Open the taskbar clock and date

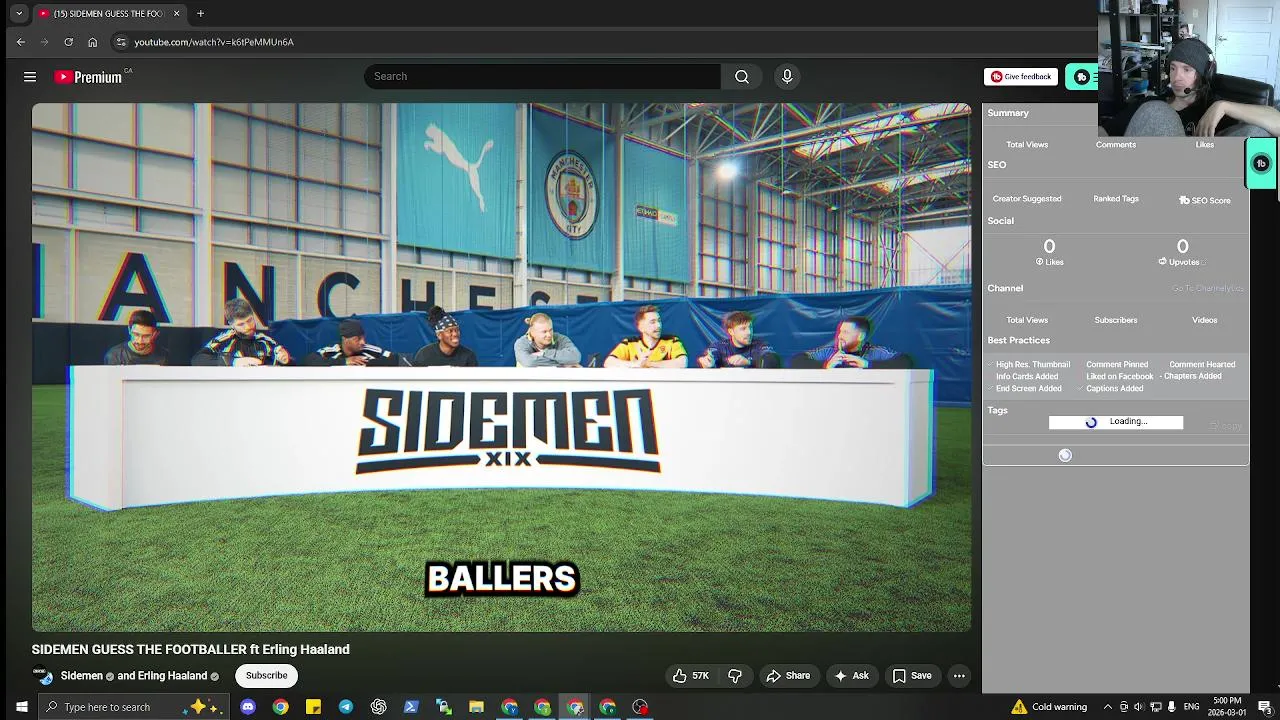click(1227, 707)
